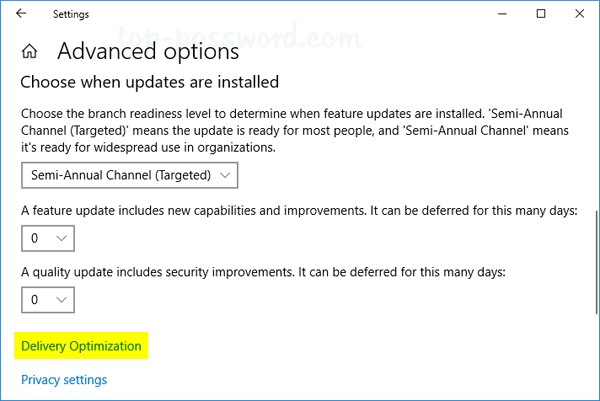Click the Advanced options page heading

148,51
